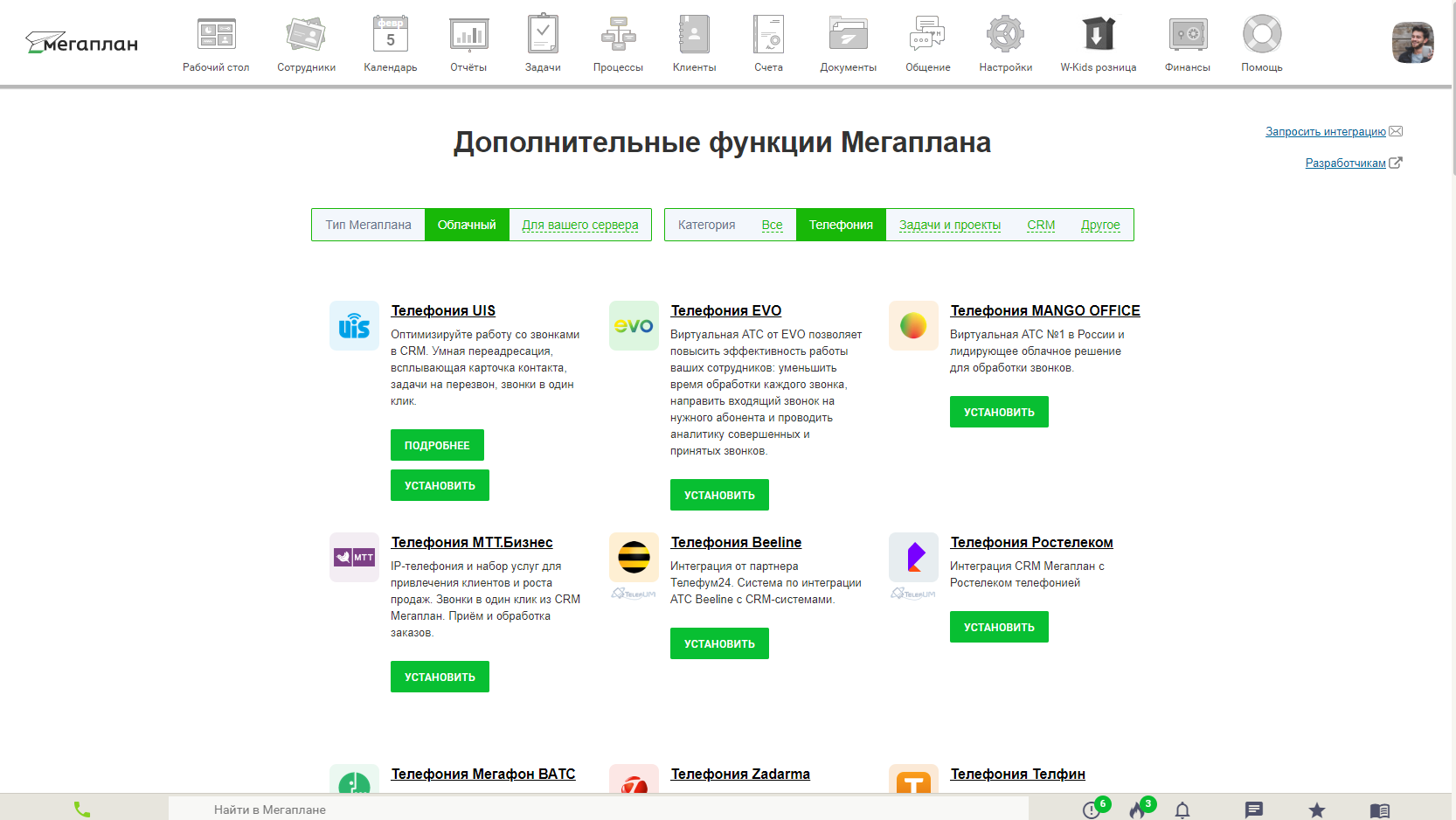The image size is (1456, 820).
Task: Install Телефония Beeline
Action: [x=719, y=643]
